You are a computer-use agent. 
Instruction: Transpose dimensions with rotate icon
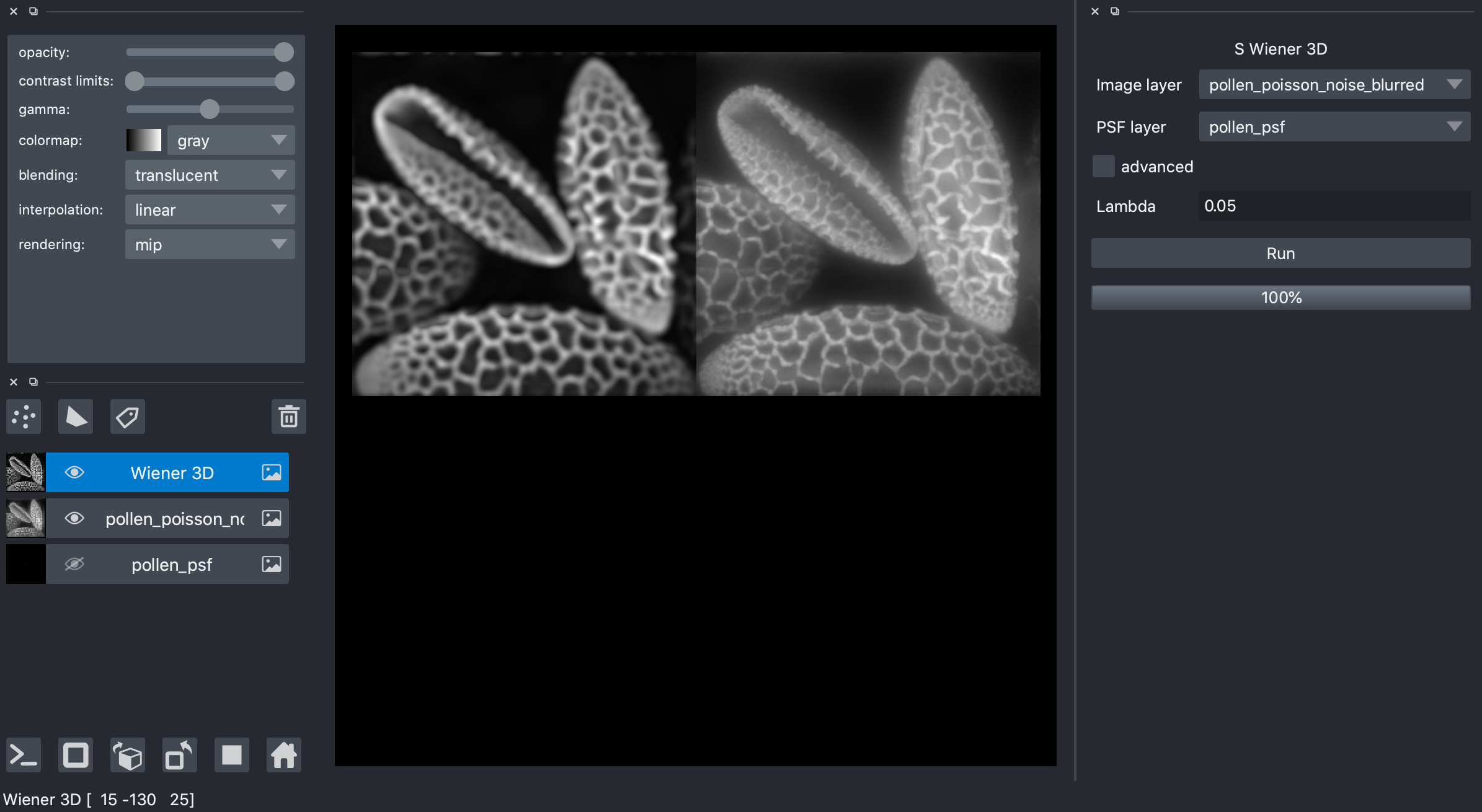180,755
